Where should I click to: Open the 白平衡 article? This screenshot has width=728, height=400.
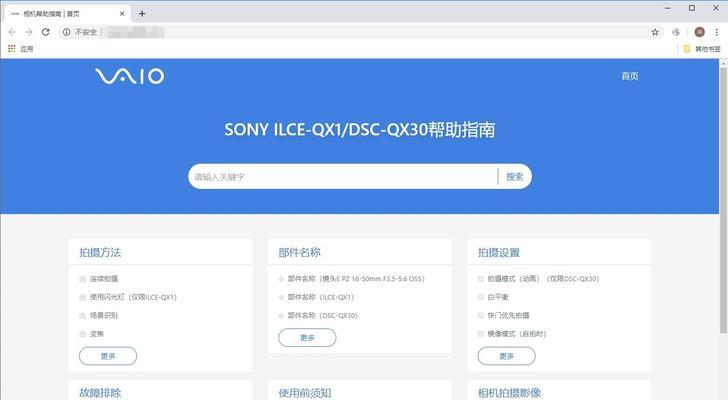pos(498,297)
